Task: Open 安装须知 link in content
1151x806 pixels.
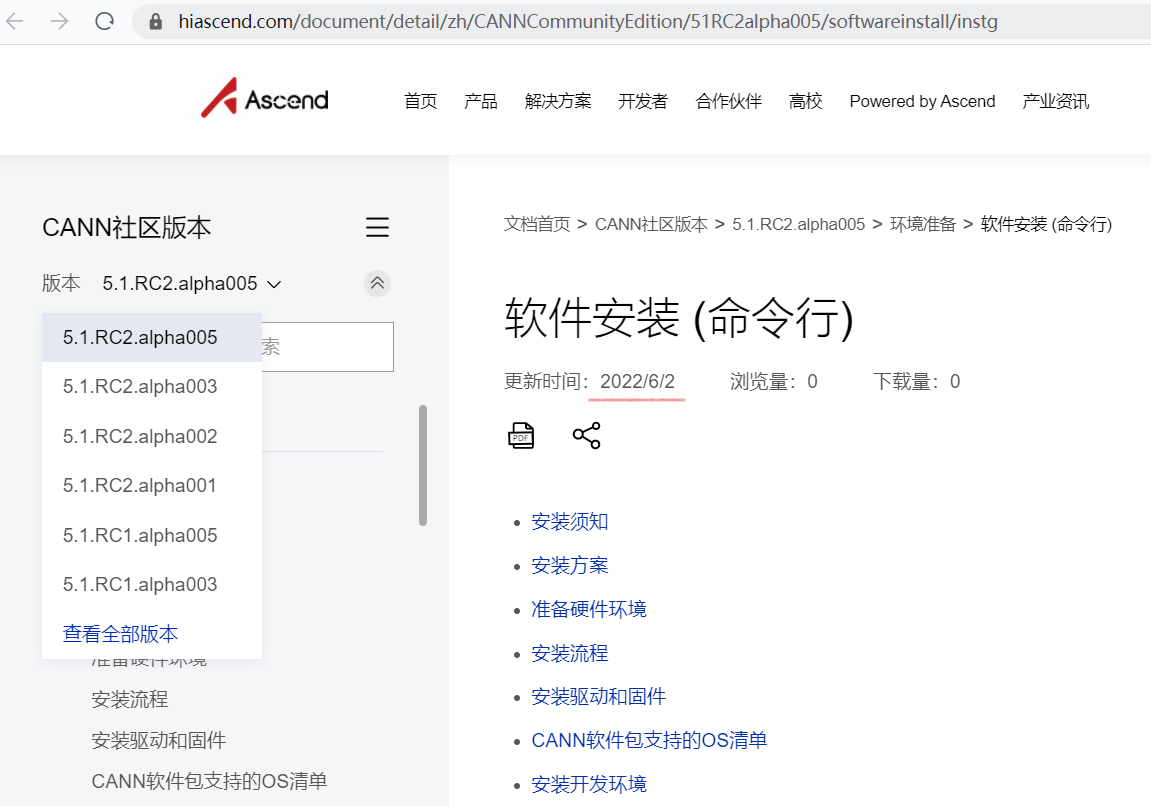Action: click(570, 522)
